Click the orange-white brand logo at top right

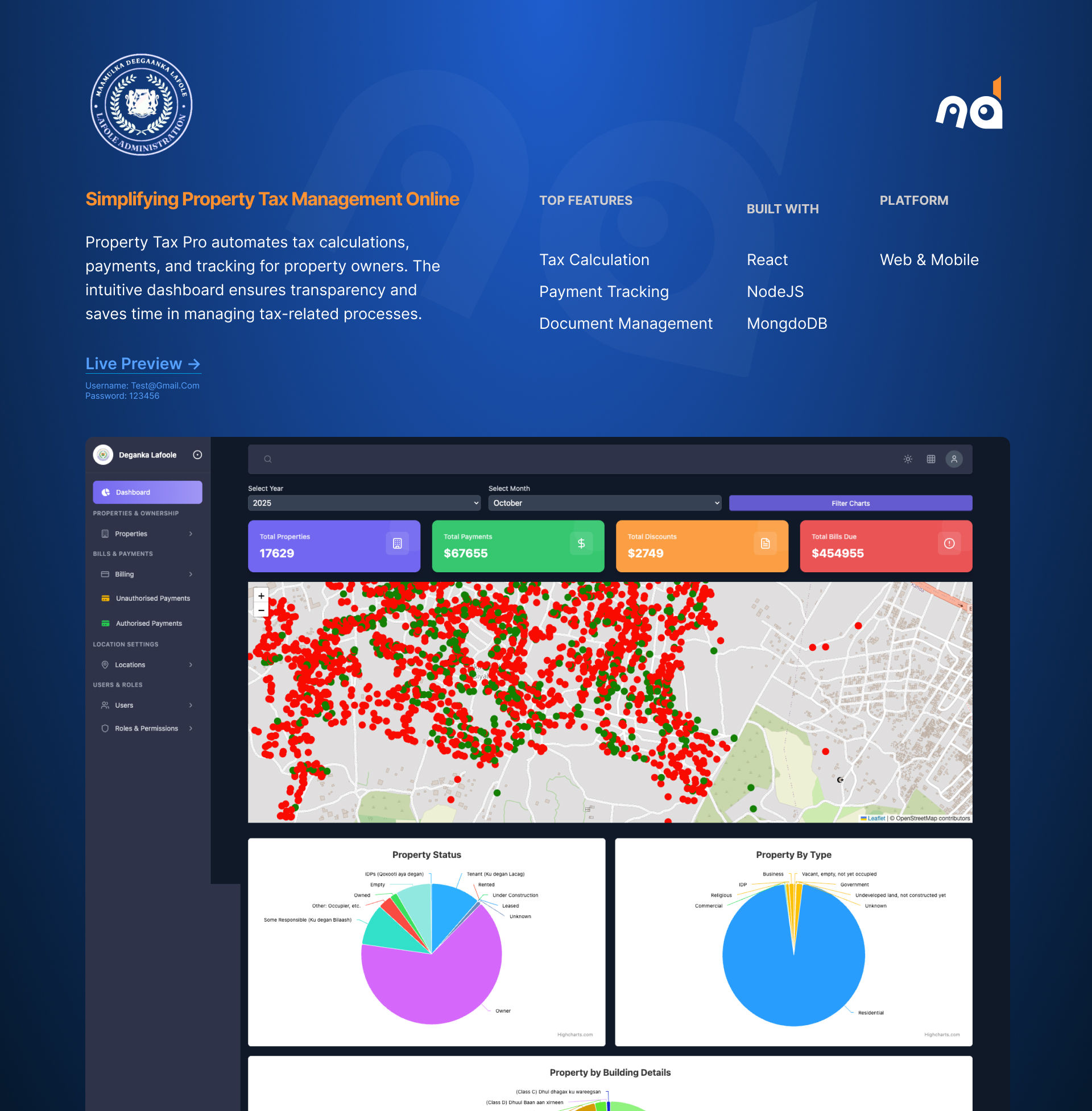pos(969,103)
